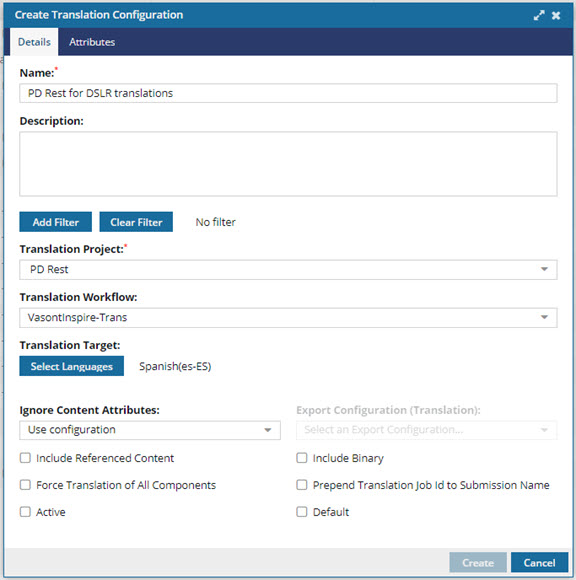Tick the Default checkbox
576x580 pixels.
[x=302, y=512]
